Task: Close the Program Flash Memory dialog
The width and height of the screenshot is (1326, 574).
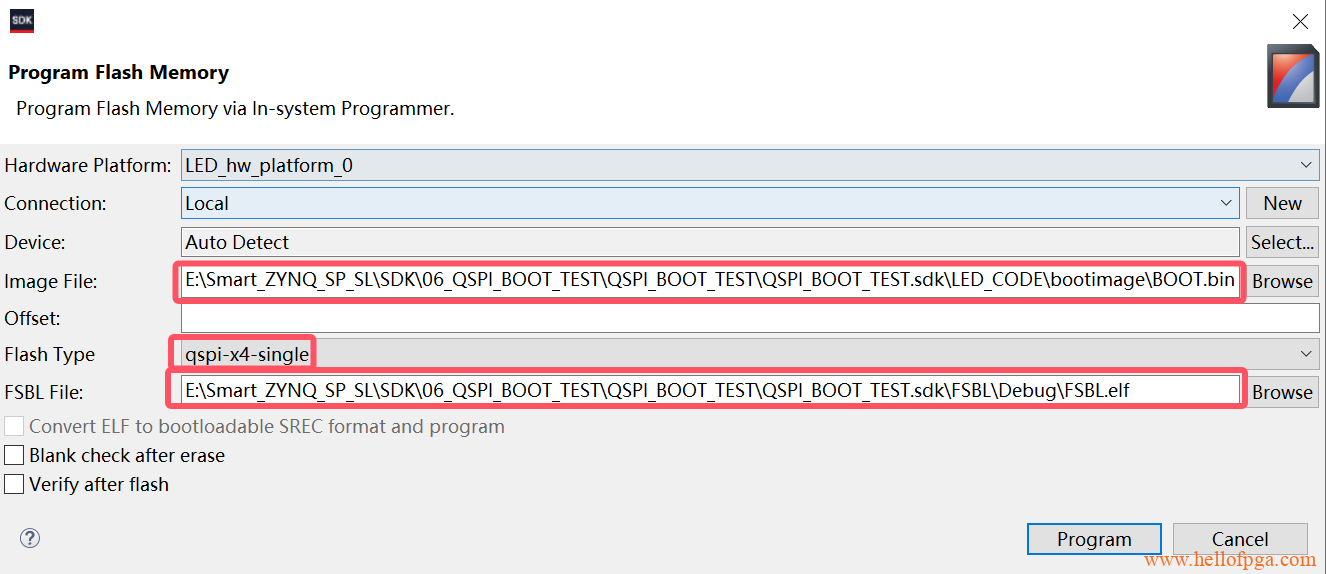Action: point(1299,22)
